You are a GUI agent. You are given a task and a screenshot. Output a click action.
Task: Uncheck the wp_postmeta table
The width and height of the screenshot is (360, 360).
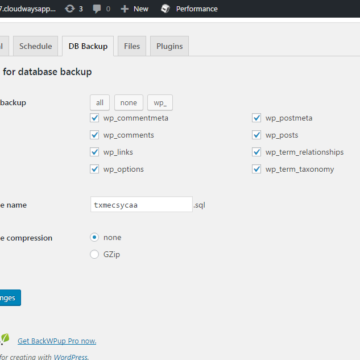(256, 118)
